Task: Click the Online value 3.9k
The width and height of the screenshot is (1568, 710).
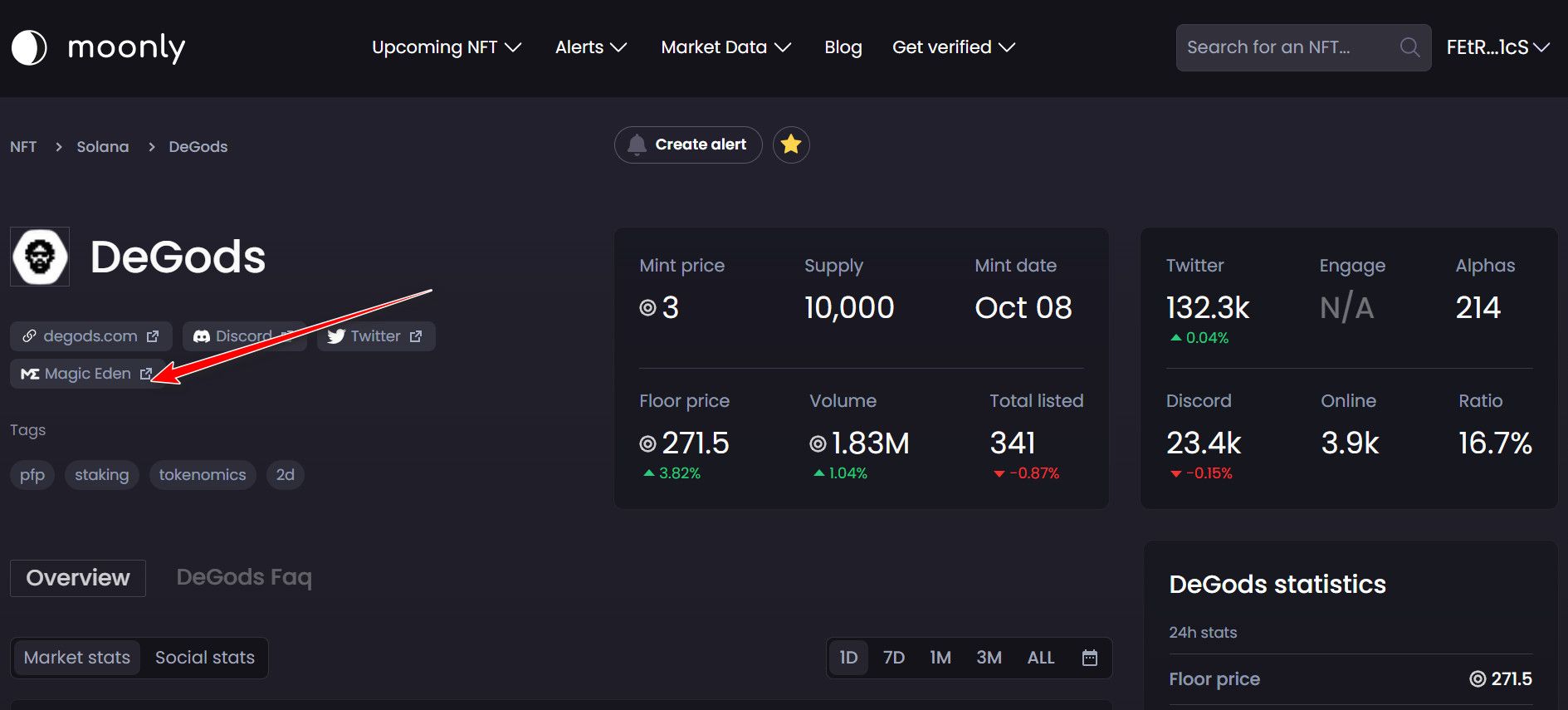Action: (1351, 443)
